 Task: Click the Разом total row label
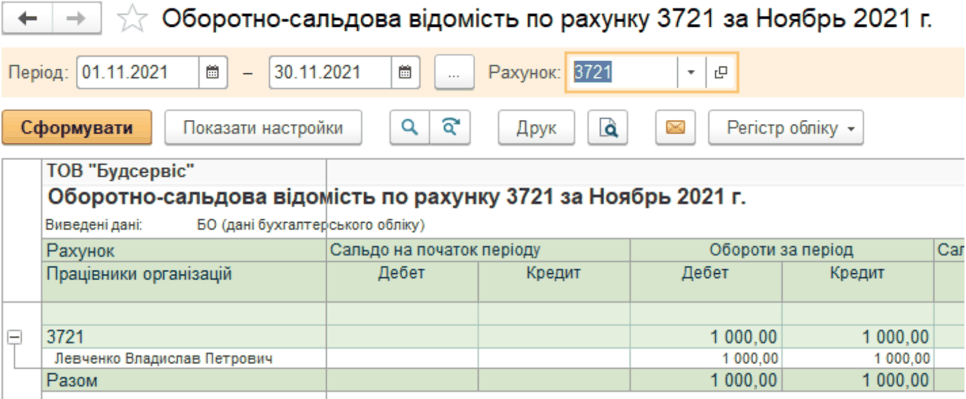click(72, 381)
